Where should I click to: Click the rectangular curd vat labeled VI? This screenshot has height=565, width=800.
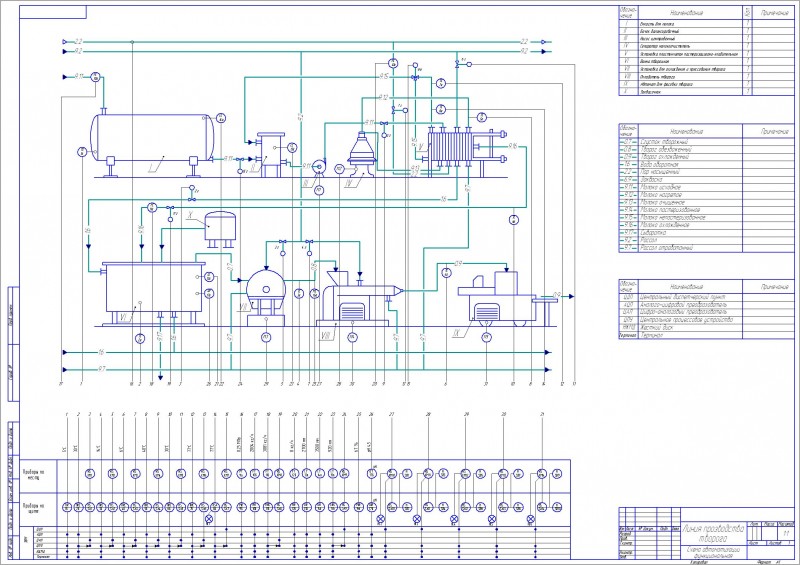154,292
